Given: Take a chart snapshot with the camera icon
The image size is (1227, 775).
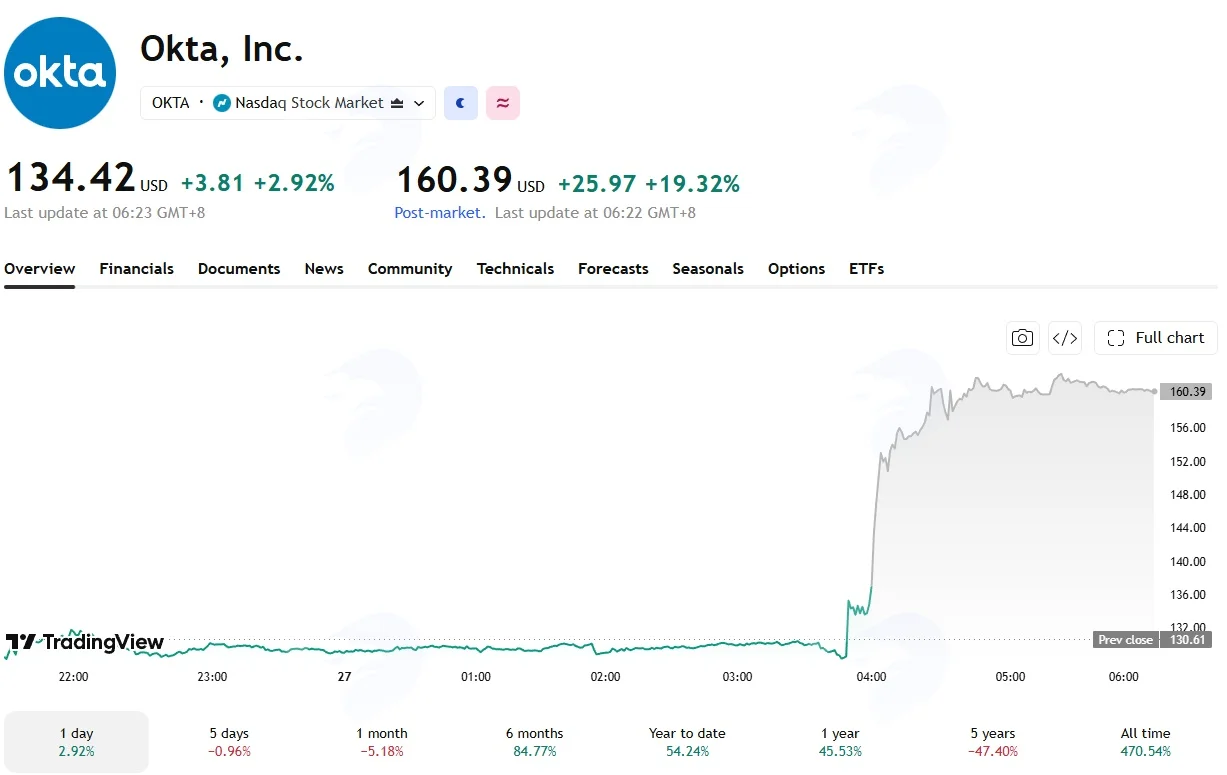Looking at the screenshot, I should (x=1022, y=338).
